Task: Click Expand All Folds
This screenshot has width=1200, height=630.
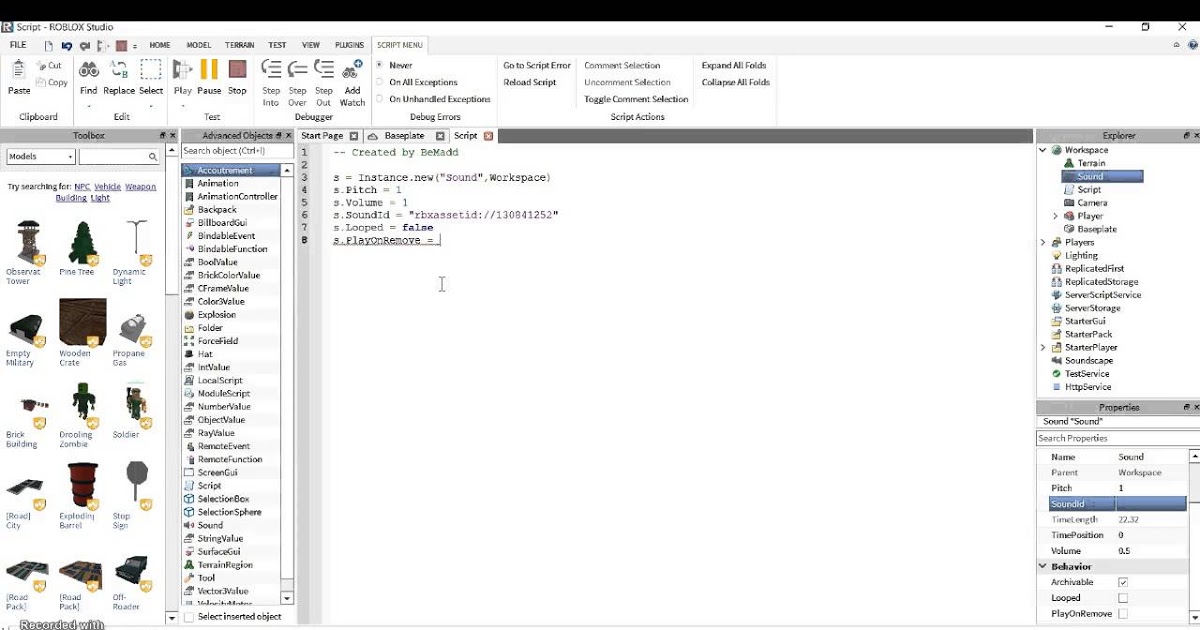Action: (735, 65)
